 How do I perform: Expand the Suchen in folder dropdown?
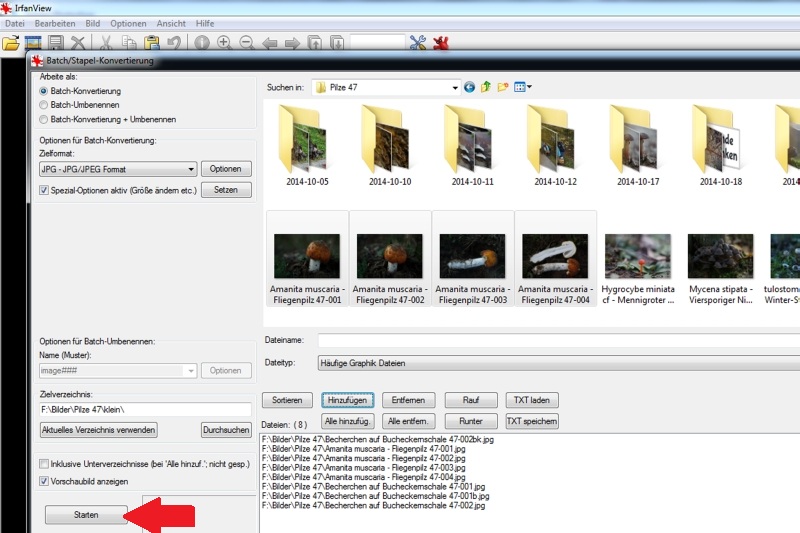455,87
